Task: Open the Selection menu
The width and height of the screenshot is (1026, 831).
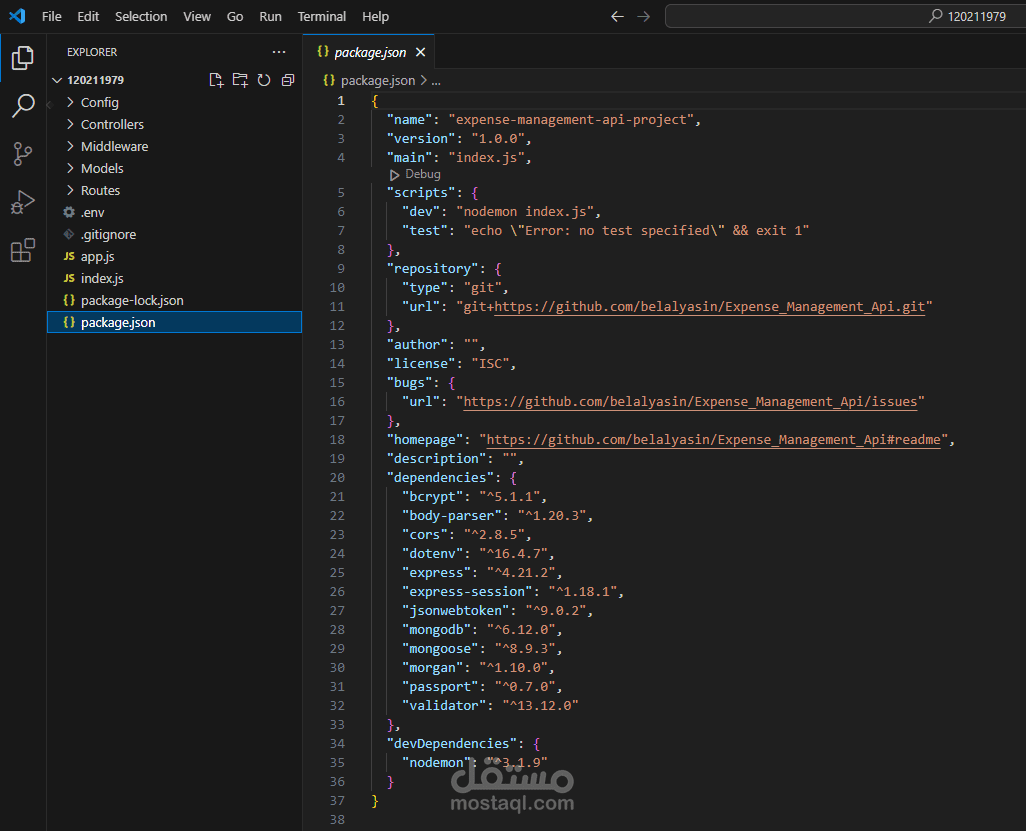Action: tap(141, 16)
